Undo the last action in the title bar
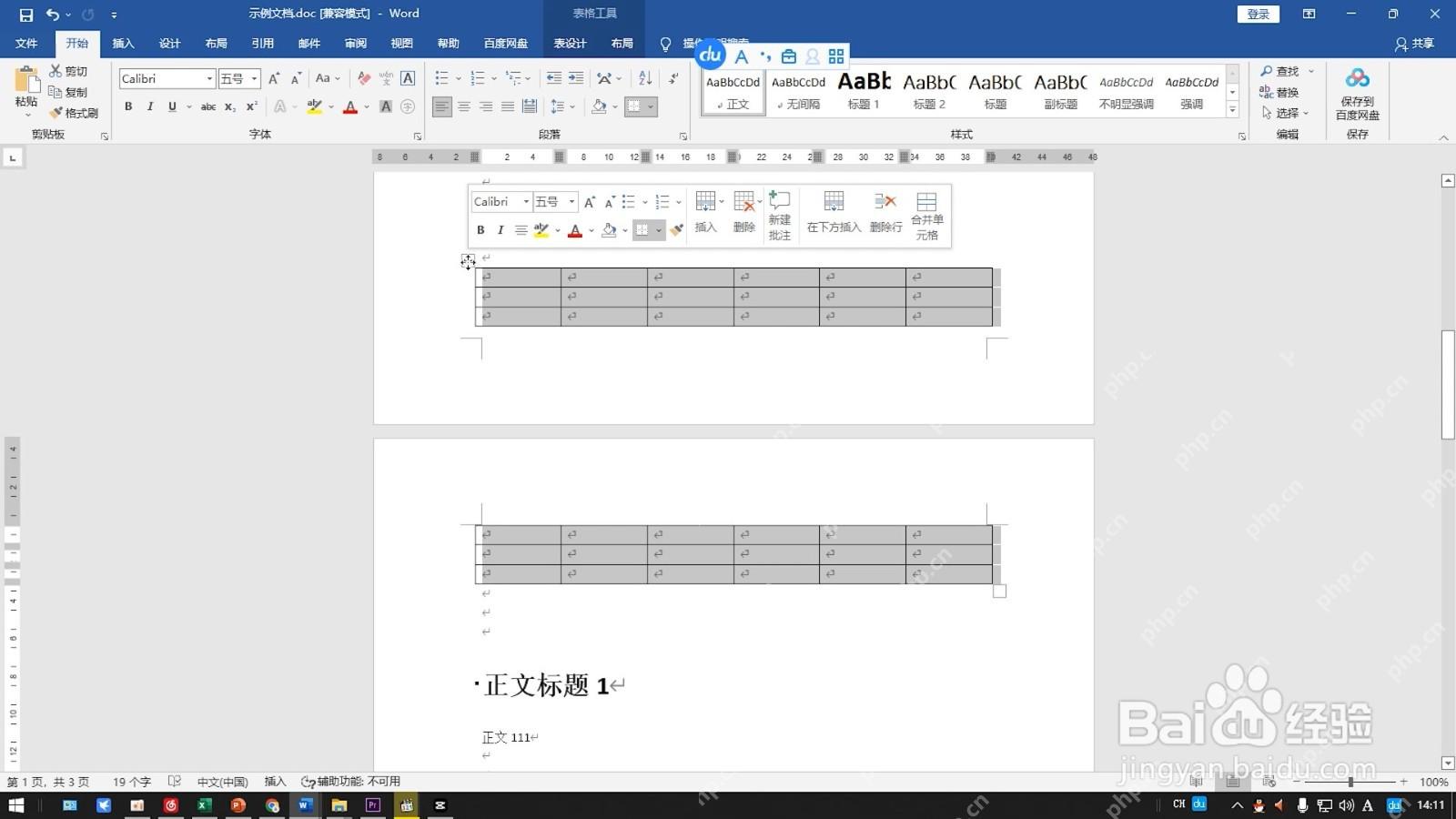Screen dimensions: 1456x819 click(x=53, y=15)
